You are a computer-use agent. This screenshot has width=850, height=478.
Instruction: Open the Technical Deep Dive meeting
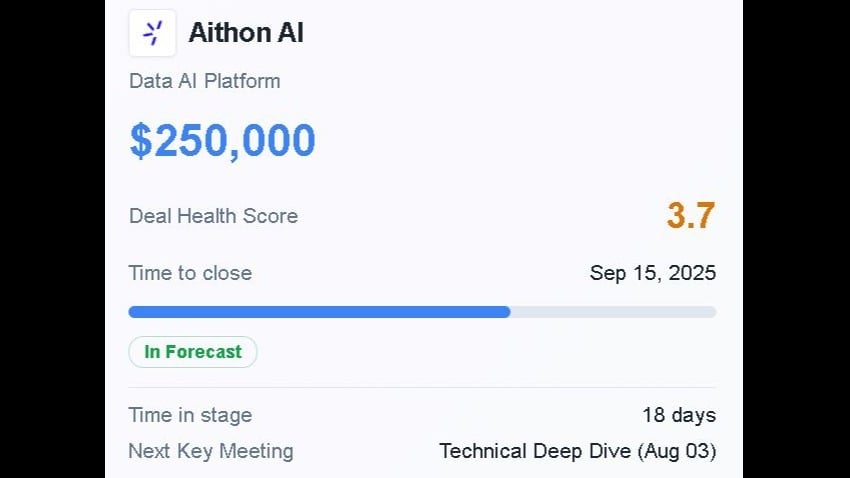(537, 451)
